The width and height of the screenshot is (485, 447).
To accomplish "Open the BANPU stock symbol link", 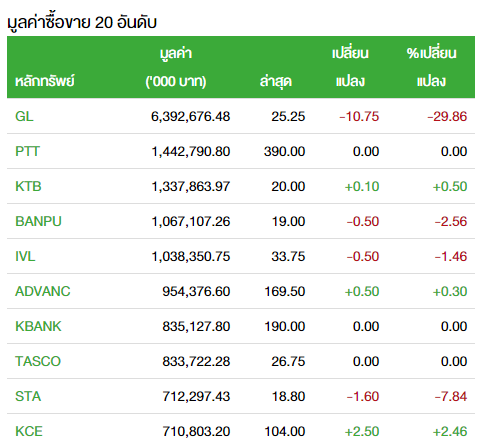I will 38,221.
